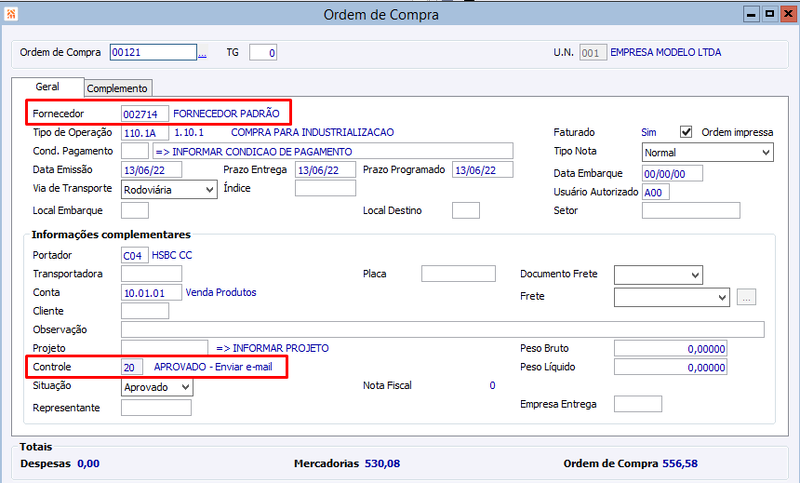The height and width of the screenshot is (483, 800).
Task: Click the U.N. code field 001
Action: [593, 53]
